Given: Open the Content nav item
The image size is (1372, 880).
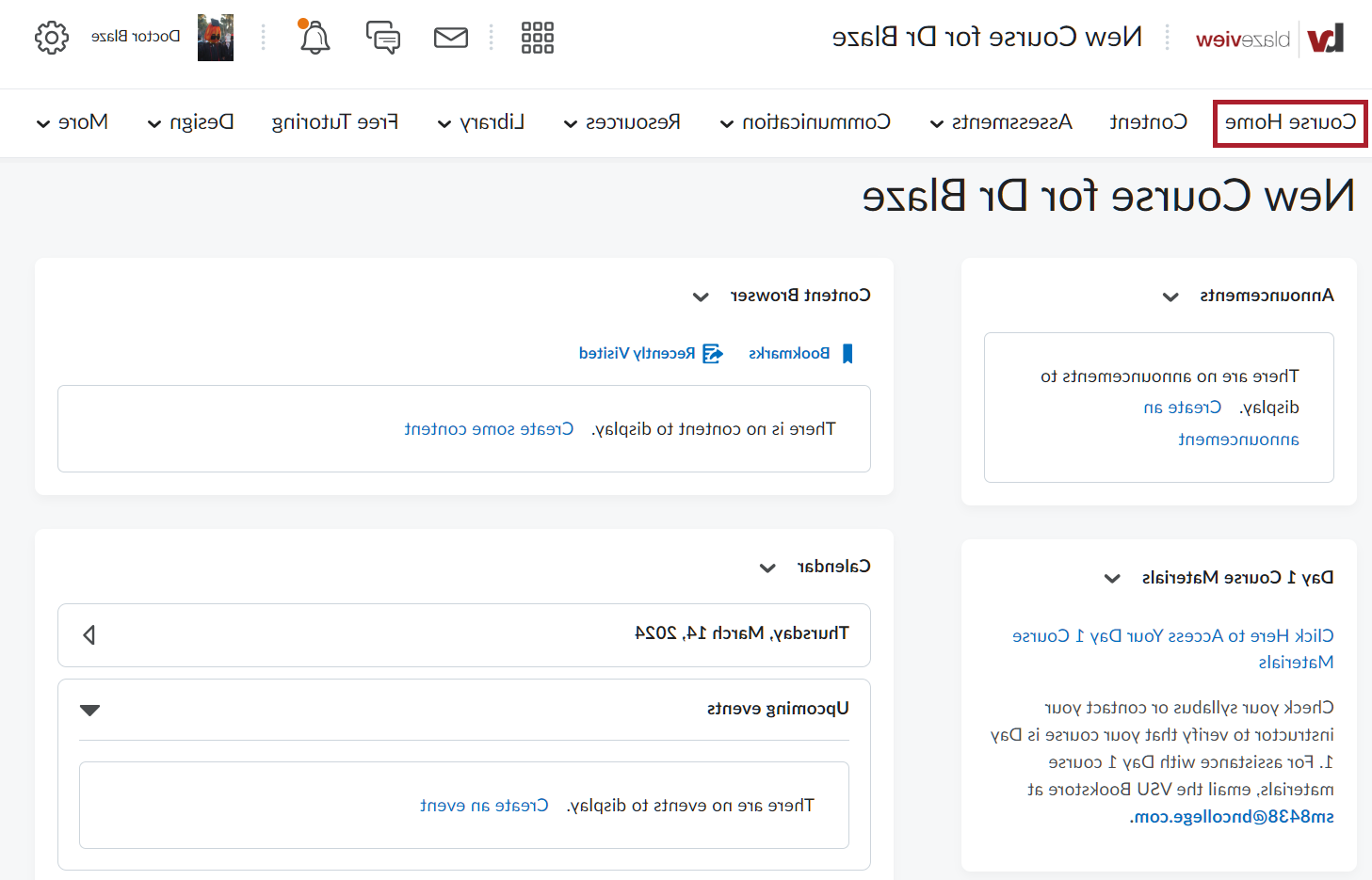Looking at the screenshot, I should point(1148,122).
